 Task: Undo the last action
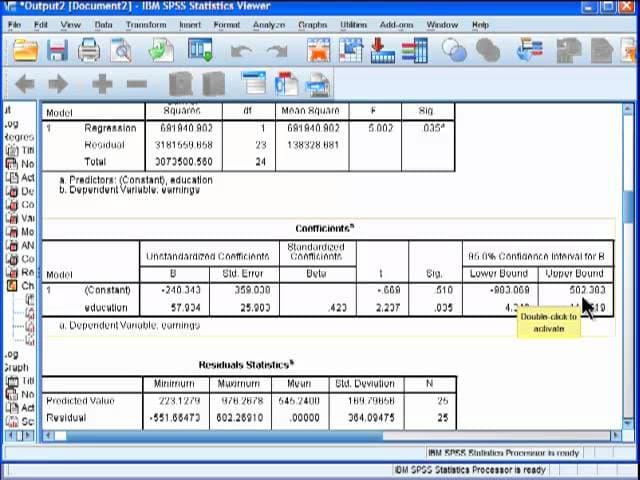tap(241, 51)
